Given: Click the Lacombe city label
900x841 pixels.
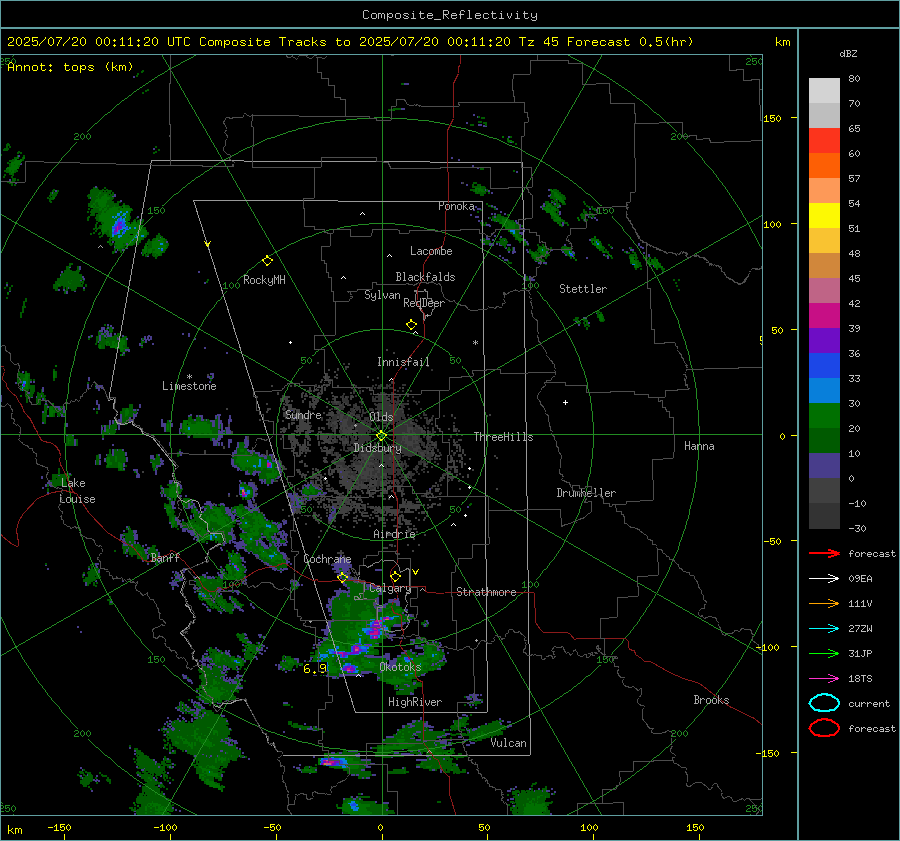Looking at the screenshot, I should pos(431,251).
